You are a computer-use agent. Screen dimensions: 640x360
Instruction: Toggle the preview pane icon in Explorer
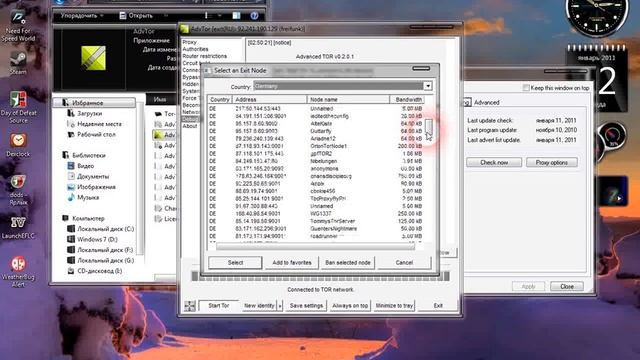236,16
